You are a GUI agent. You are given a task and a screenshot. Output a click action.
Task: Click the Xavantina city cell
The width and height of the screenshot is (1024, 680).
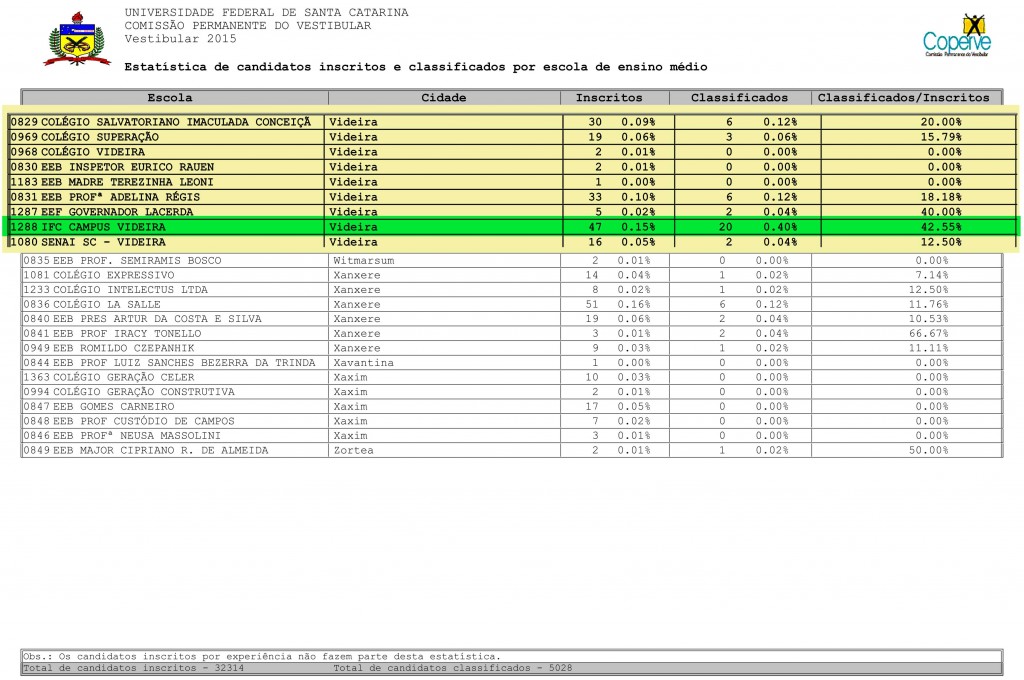coord(363,362)
